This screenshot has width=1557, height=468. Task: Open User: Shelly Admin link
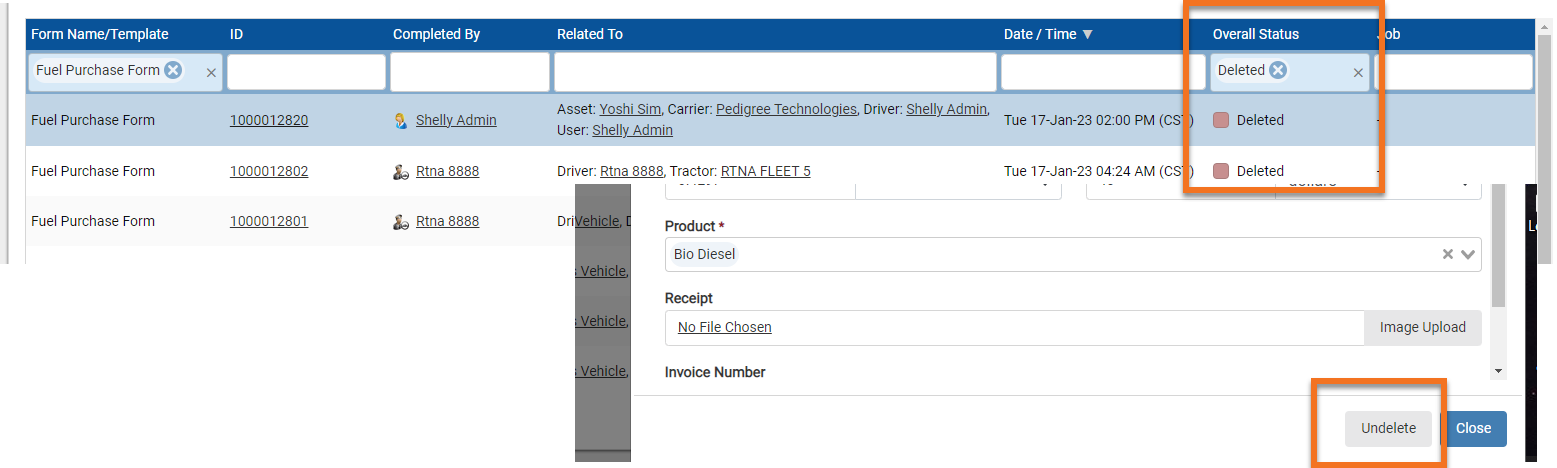pyautogui.click(x=632, y=130)
